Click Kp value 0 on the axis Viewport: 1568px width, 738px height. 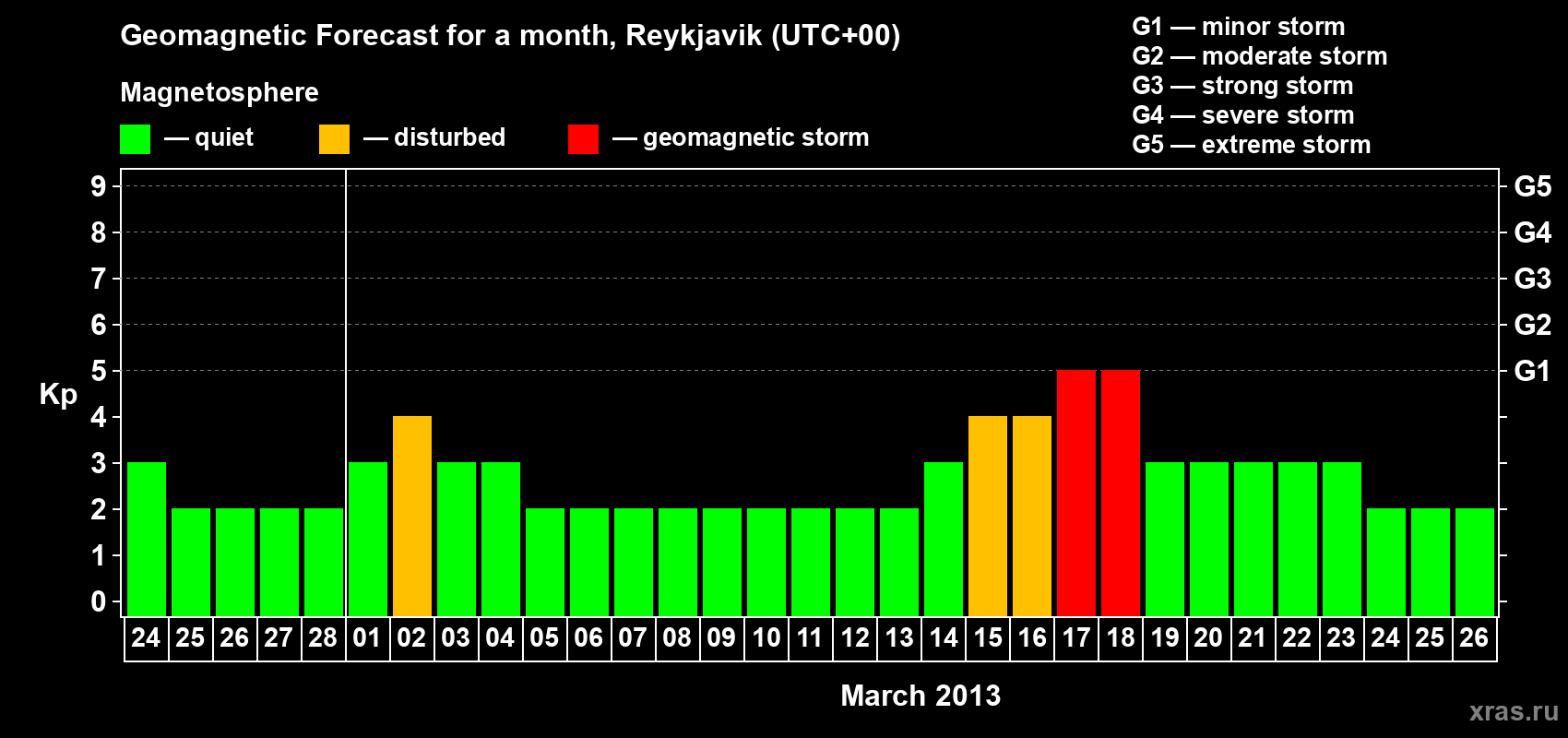coord(99,601)
